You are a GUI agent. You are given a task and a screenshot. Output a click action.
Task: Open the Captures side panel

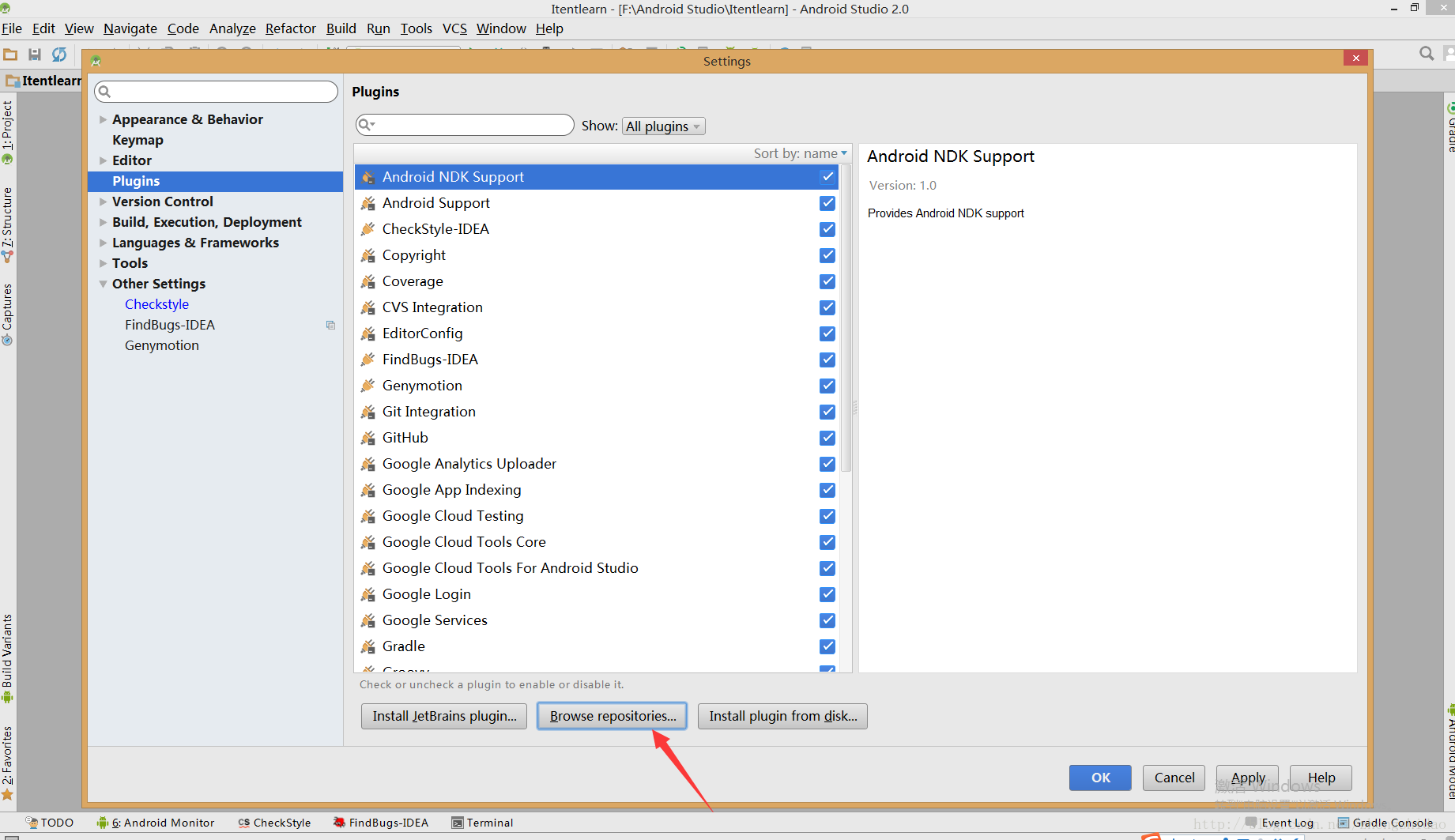7,315
